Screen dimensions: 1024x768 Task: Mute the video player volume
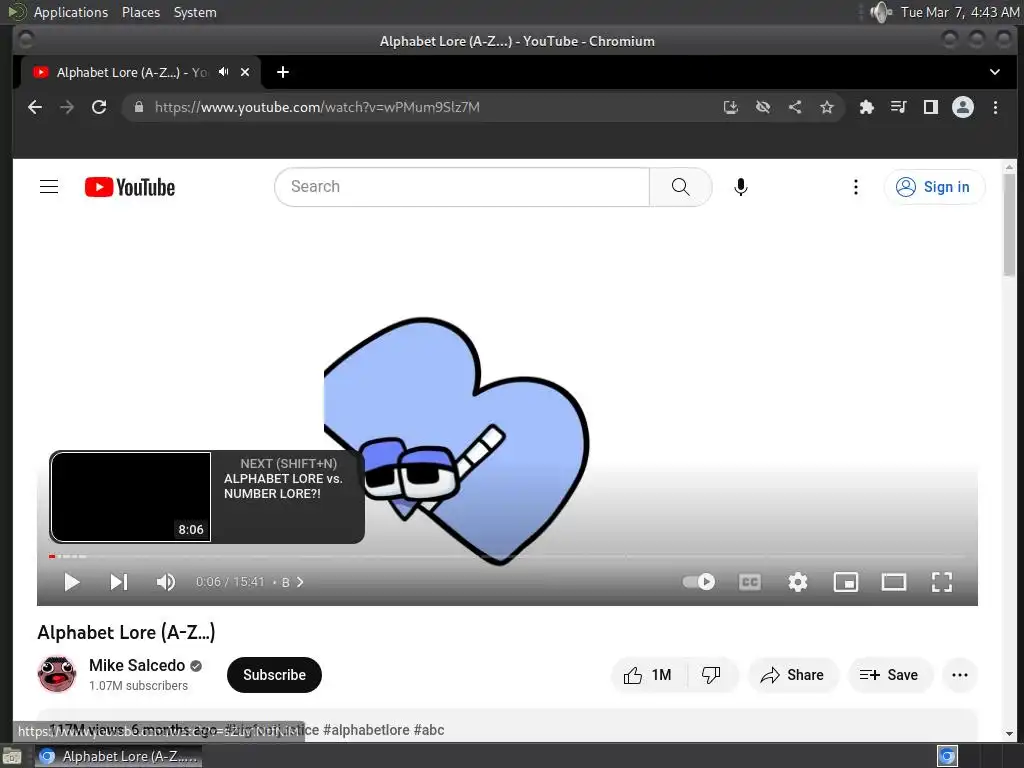166,582
